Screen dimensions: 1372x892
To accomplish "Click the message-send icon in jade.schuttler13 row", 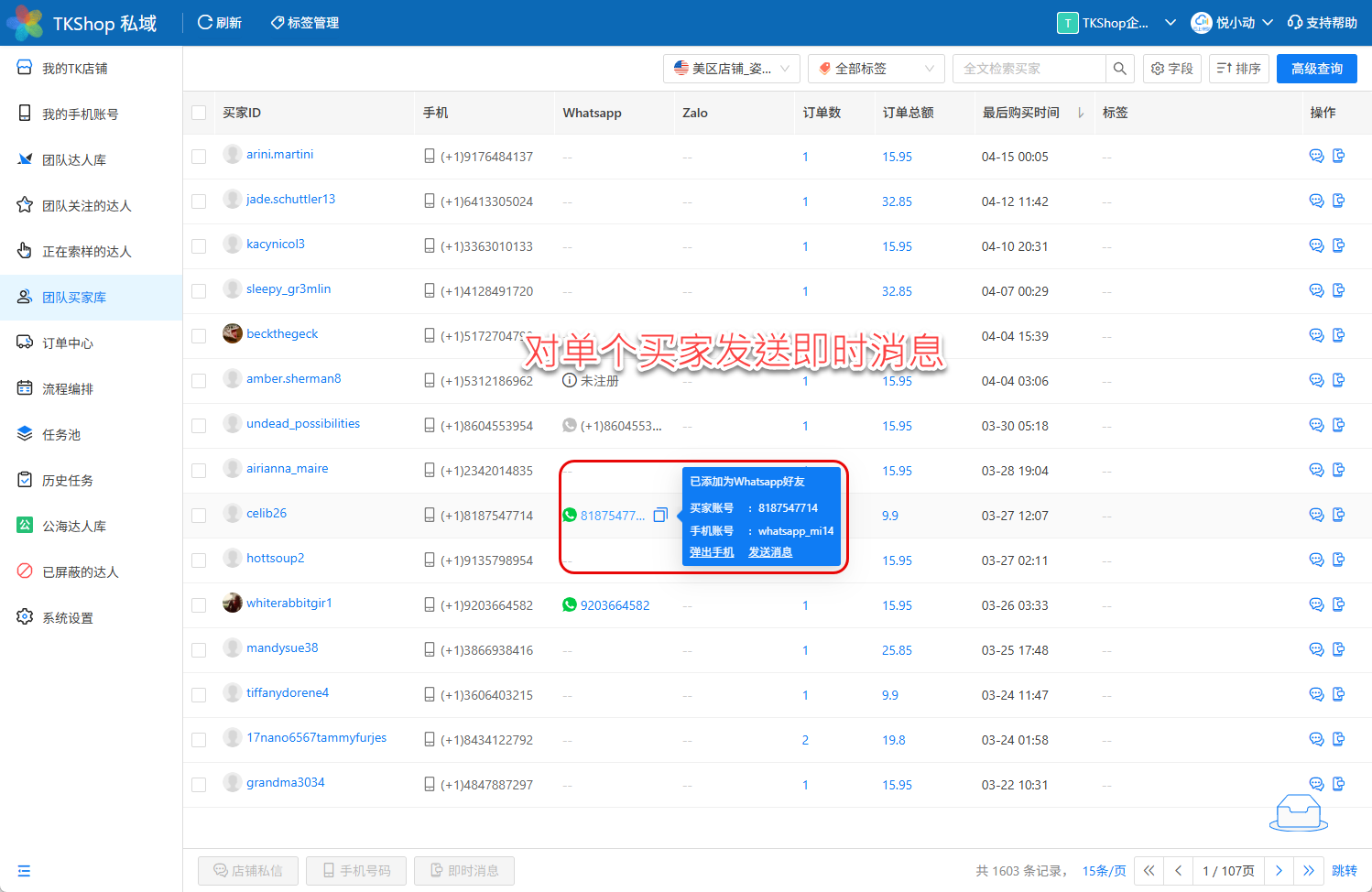I will coord(1338,201).
